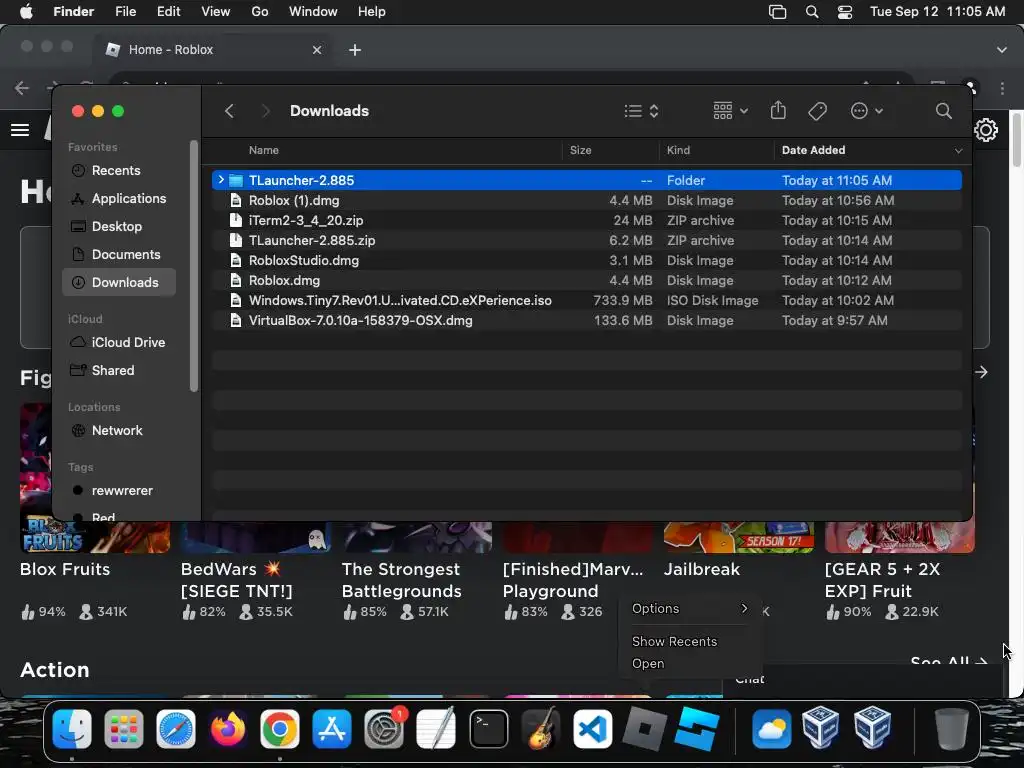This screenshot has height=768, width=1024.
Task: Click the Finder forward arrow
Action: coord(265,111)
